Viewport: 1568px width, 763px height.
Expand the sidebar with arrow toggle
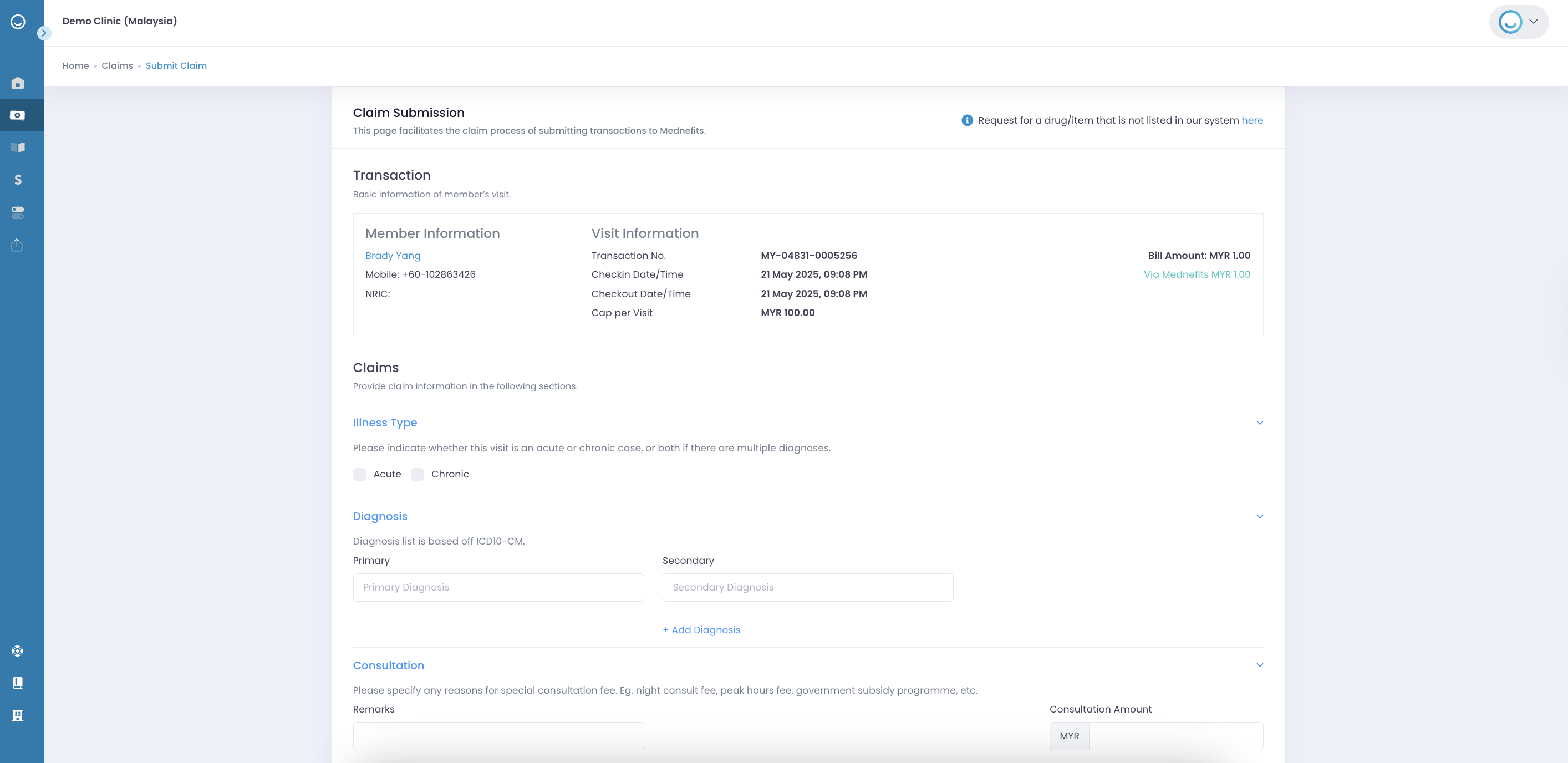(x=44, y=33)
